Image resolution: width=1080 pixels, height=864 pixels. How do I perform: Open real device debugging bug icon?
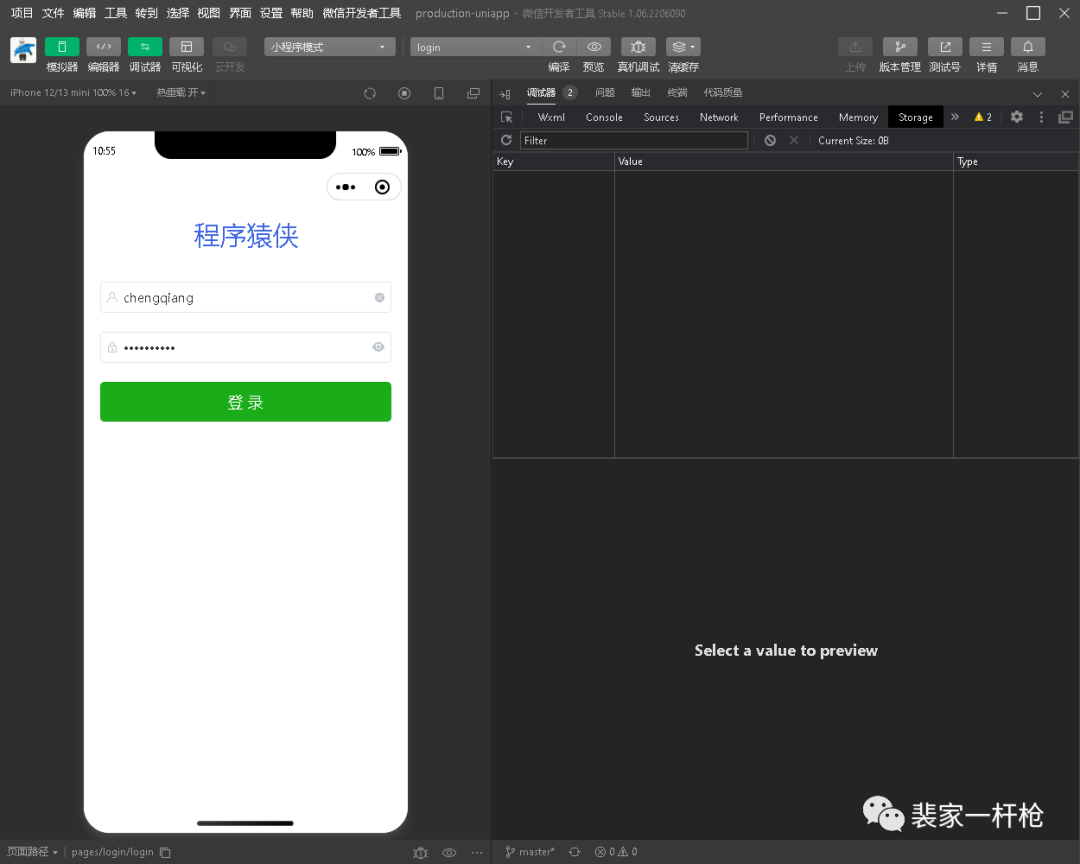click(x=638, y=47)
